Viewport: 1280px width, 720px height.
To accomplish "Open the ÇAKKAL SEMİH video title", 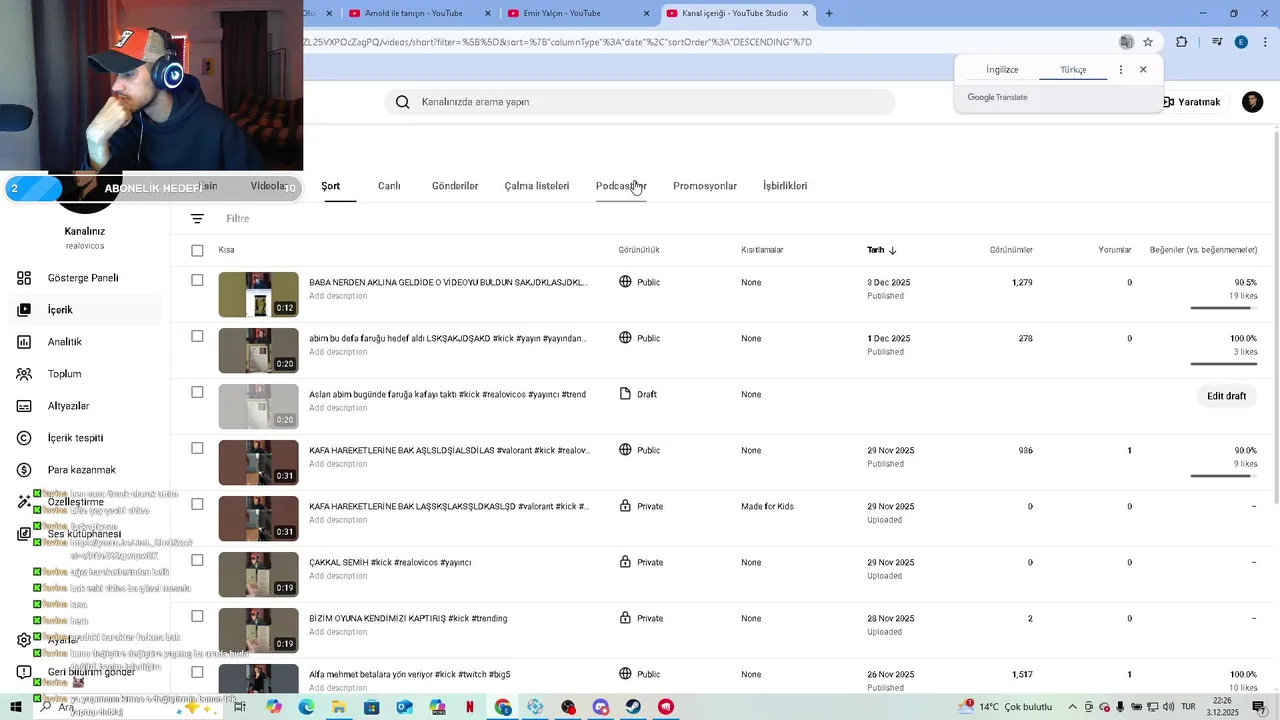I will point(390,563).
